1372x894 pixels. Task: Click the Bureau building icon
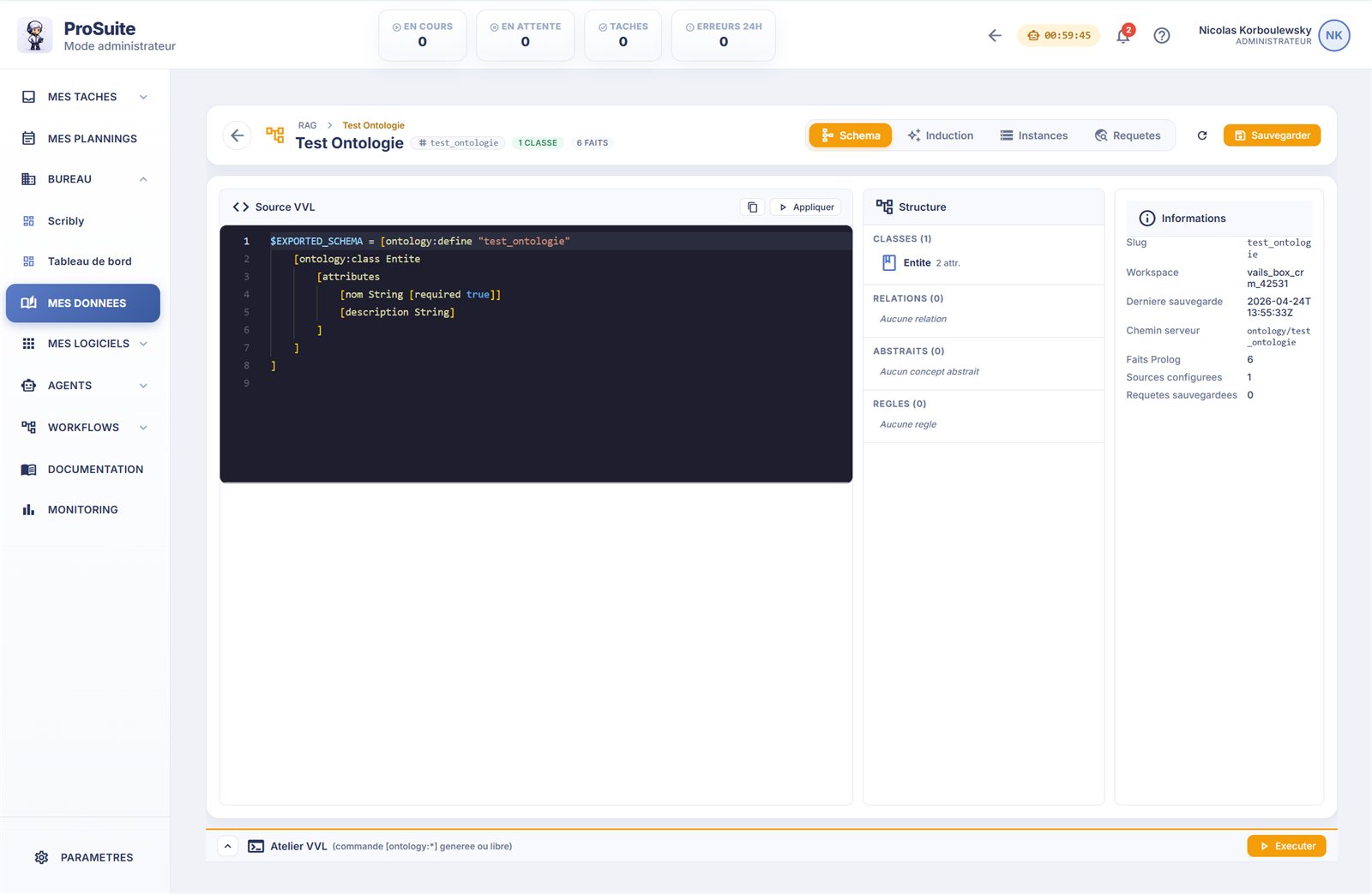point(28,179)
